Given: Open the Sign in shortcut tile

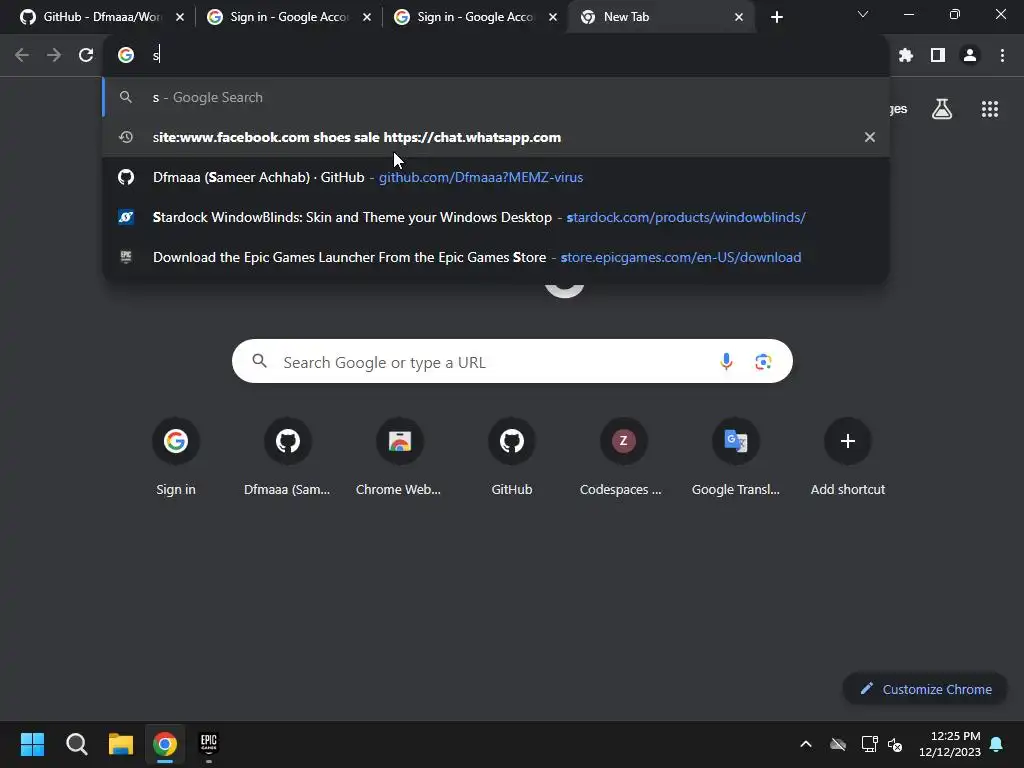Looking at the screenshot, I should tap(176, 457).
